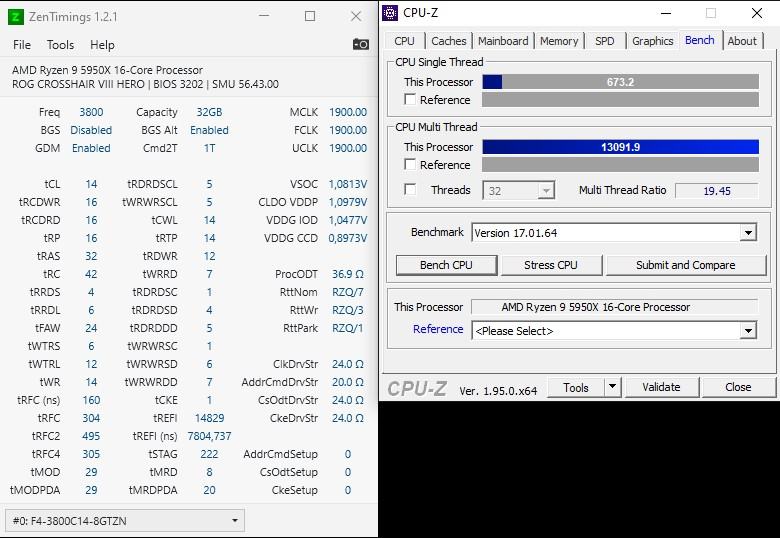
Task: Click the multi thread score bar 13091.9
Action: coord(620,147)
